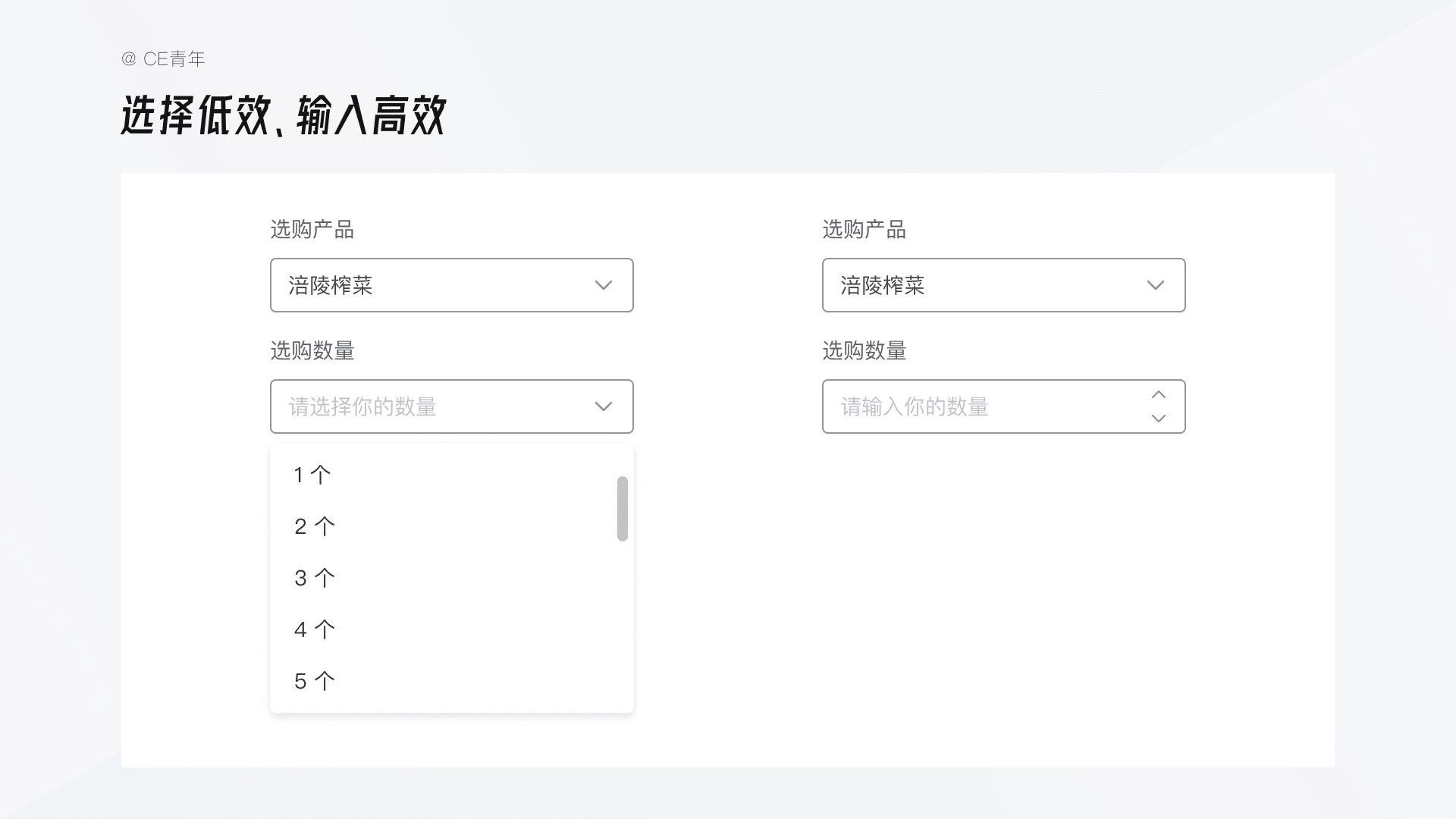Click the left form's 选购产品 label
Screen dimensions: 1456x819
point(312,230)
